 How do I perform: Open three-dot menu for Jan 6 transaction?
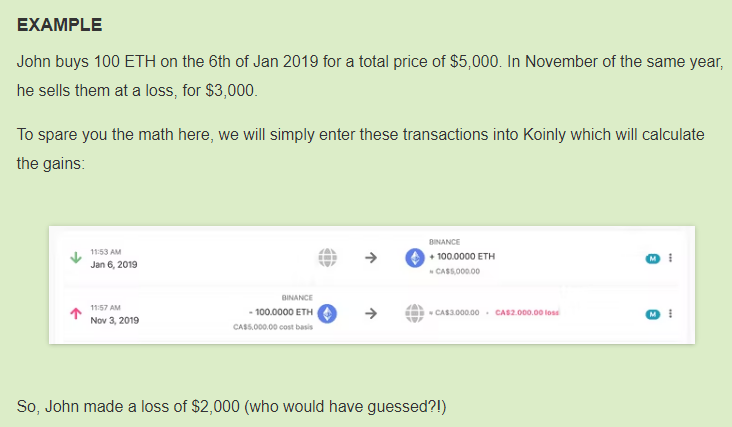[x=670, y=258]
